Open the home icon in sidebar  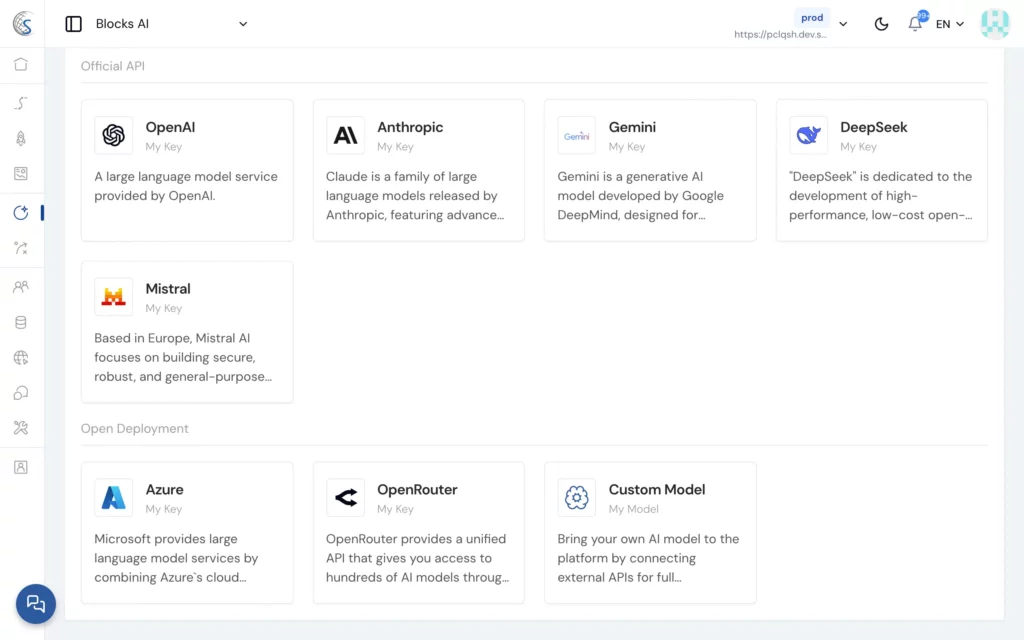click(21, 65)
